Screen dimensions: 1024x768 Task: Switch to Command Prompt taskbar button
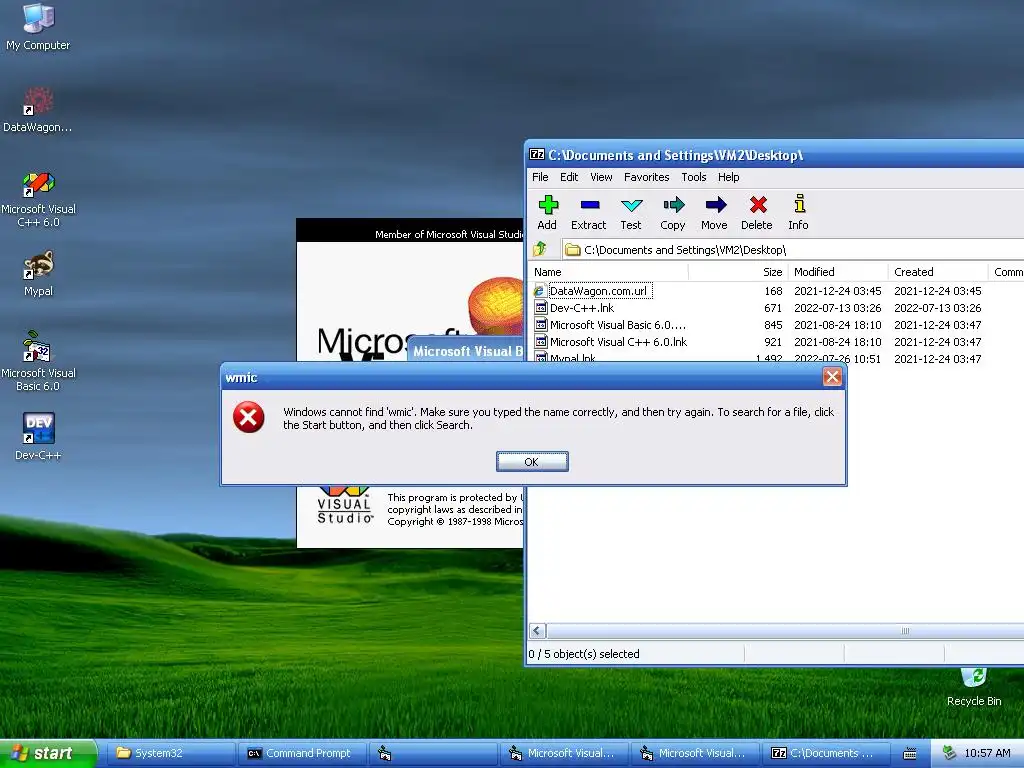pos(302,753)
